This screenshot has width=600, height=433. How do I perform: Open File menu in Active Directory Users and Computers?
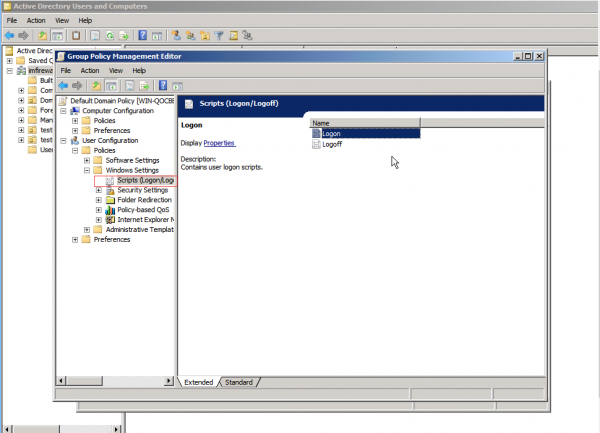(12, 20)
